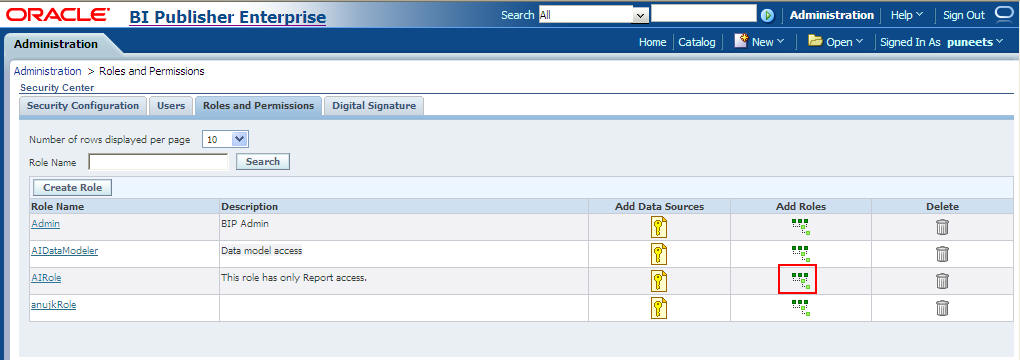
Task: Switch to Digital Signature tab
Action: coord(374,105)
